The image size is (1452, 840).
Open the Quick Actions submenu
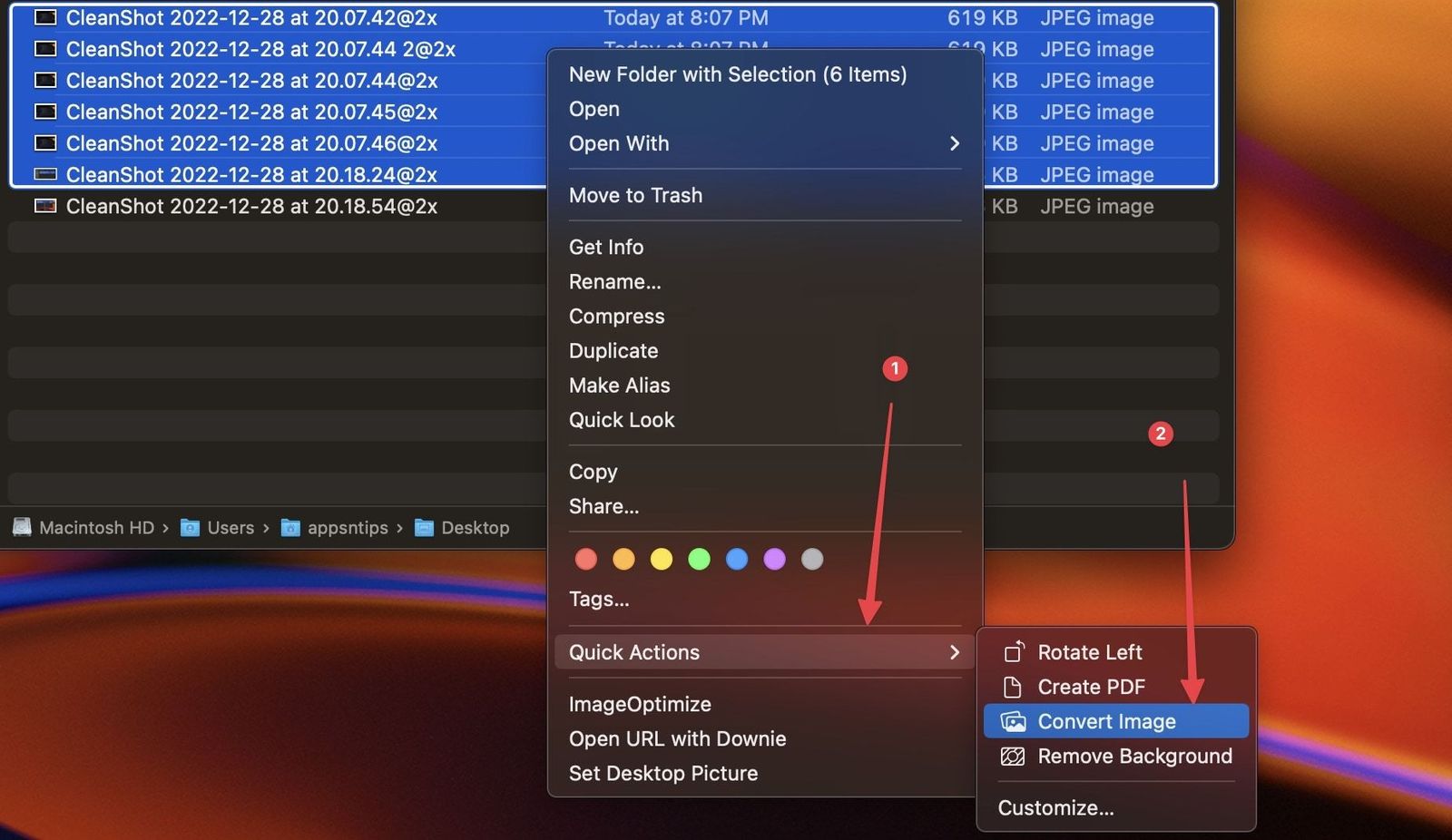(x=633, y=651)
